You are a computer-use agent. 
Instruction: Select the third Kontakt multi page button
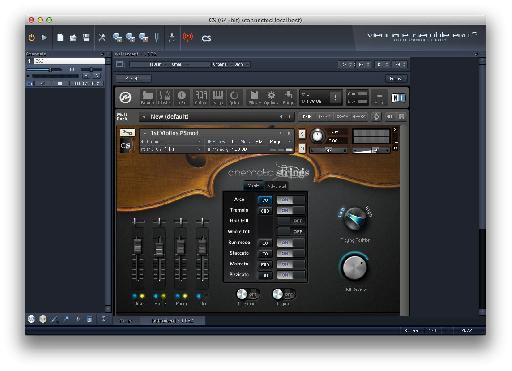[x=342, y=116]
